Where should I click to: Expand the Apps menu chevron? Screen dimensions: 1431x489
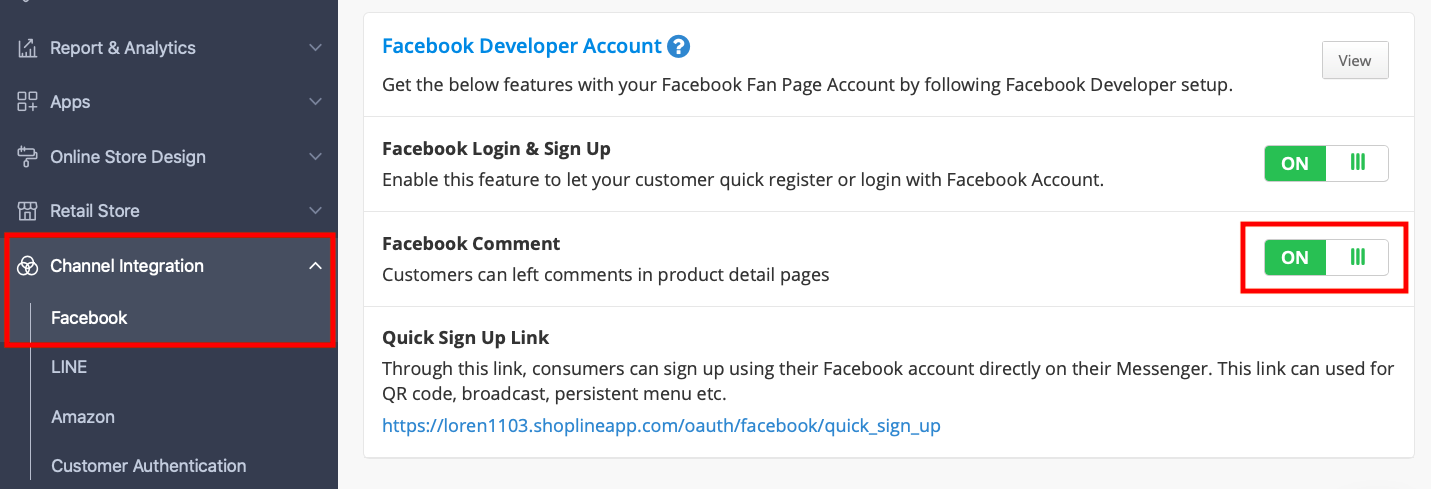(315, 102)
